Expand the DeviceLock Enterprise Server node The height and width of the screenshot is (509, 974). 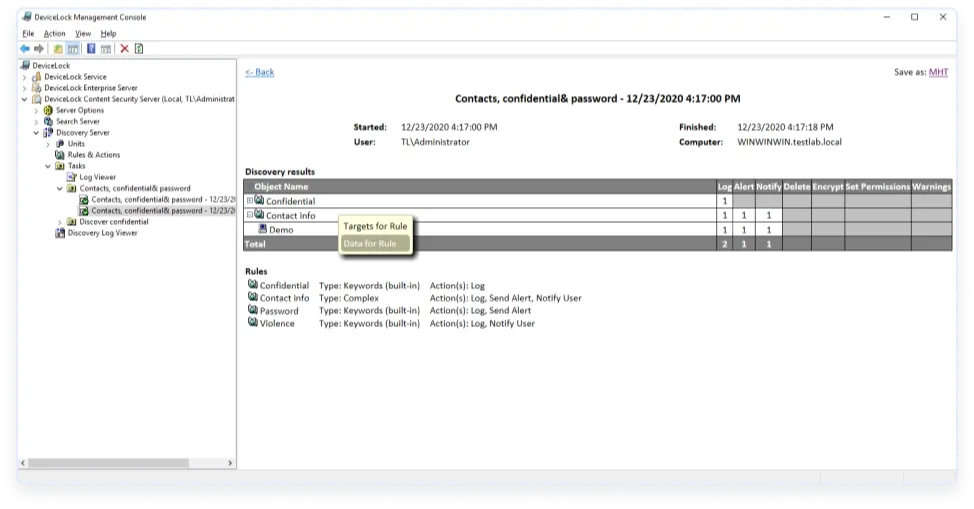tap(25, 88)
